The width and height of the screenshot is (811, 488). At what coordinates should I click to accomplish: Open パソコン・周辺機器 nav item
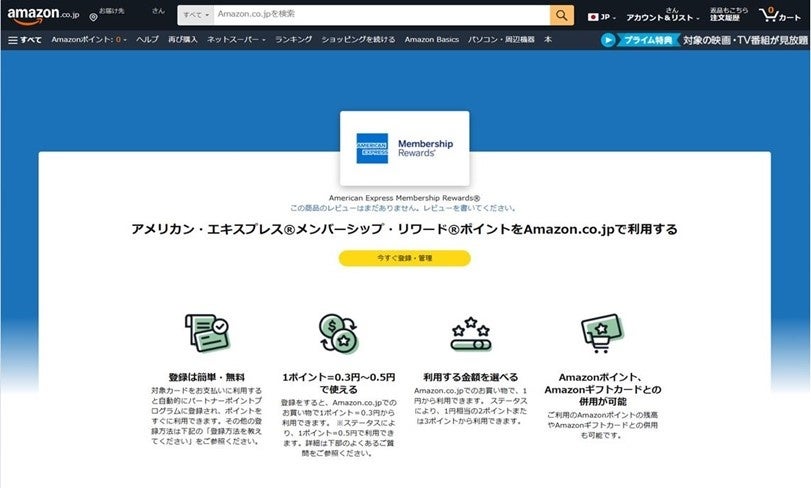point(501,40)
